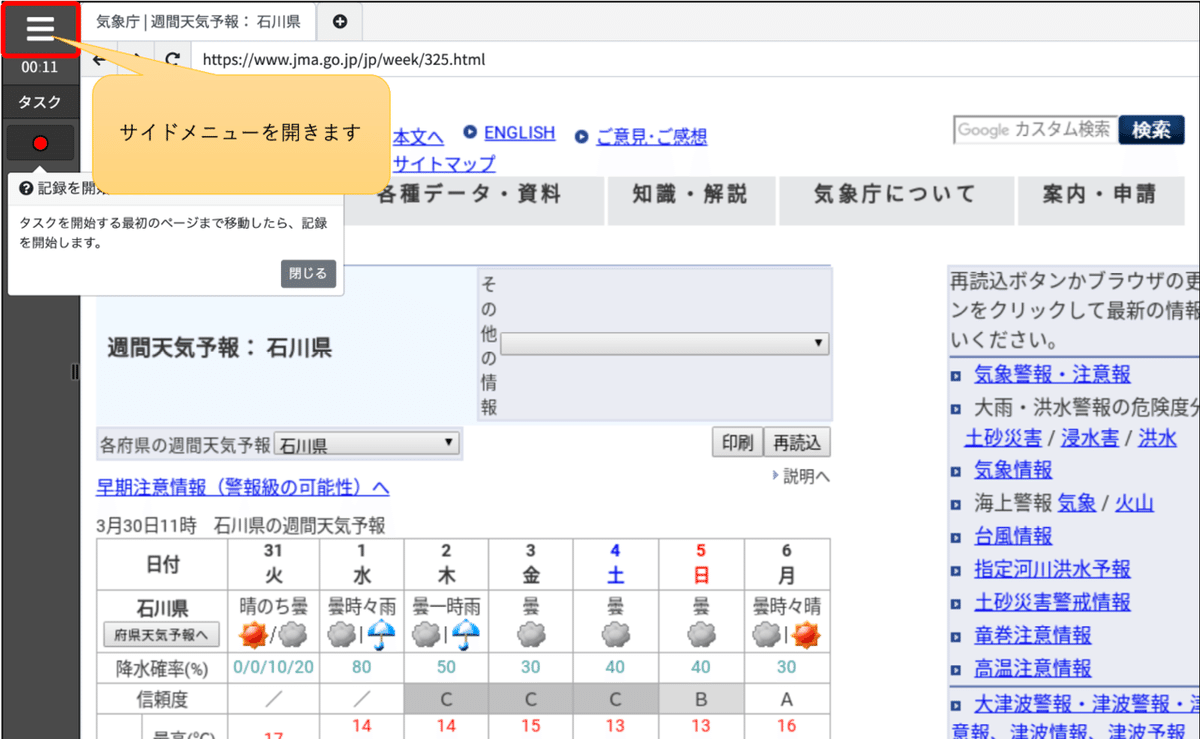
Task: Go back using the browser back arrow
Action: [x=97, y=60]
